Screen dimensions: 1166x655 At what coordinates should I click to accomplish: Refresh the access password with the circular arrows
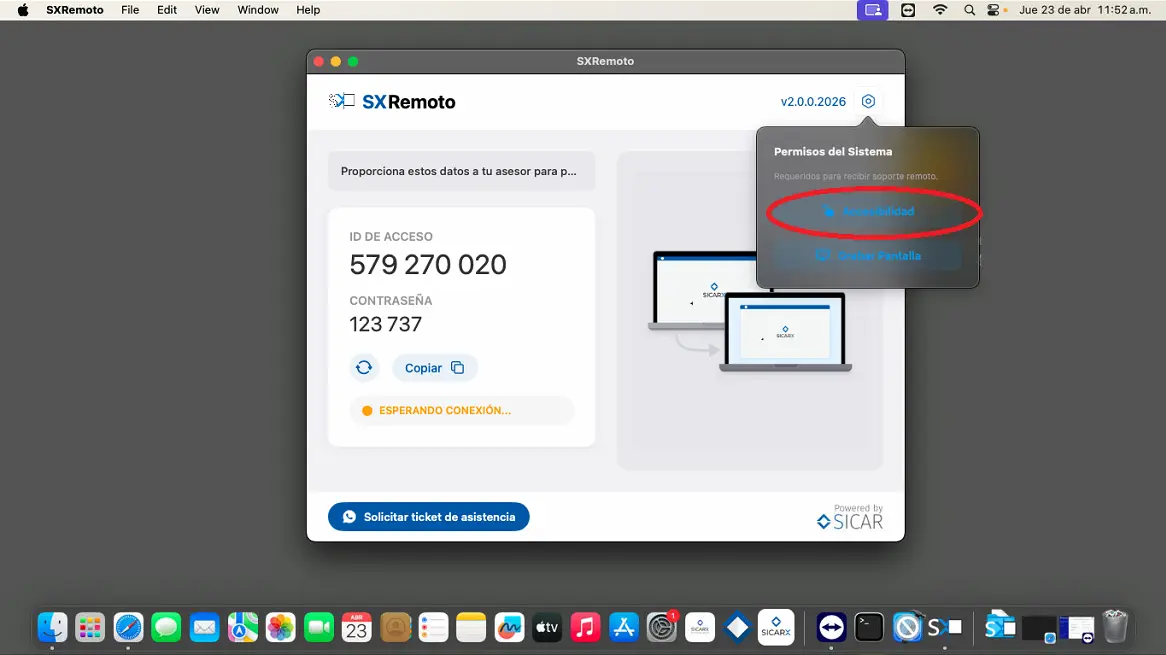tap(364, 367)
